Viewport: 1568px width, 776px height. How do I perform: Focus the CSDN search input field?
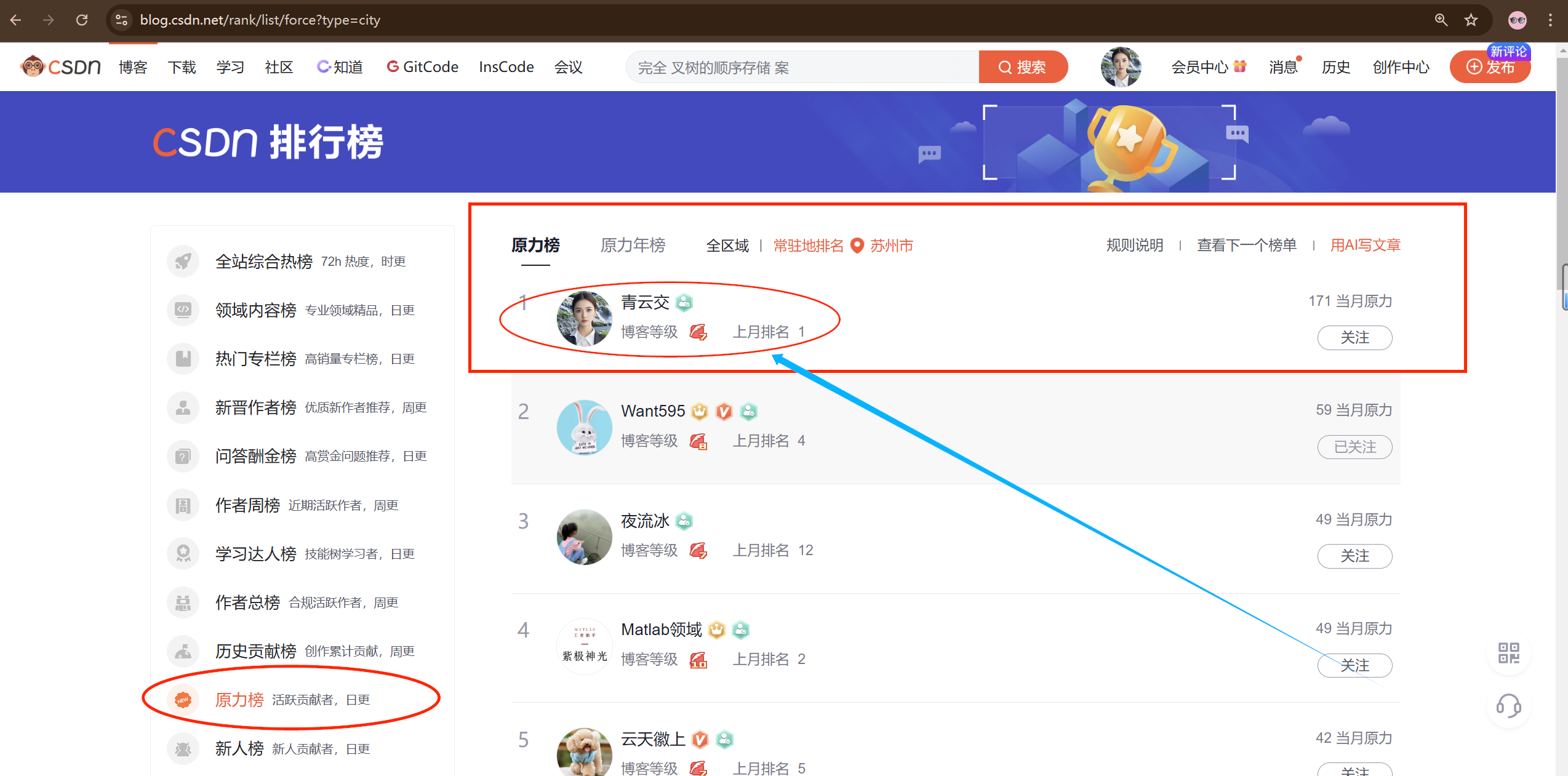coord(802,67)
